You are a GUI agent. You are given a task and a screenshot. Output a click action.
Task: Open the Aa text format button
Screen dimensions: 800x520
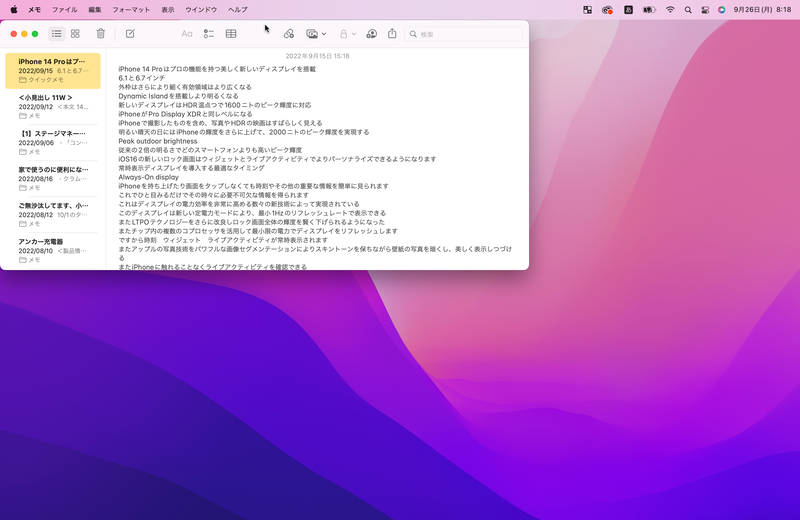tap(187, 34)
